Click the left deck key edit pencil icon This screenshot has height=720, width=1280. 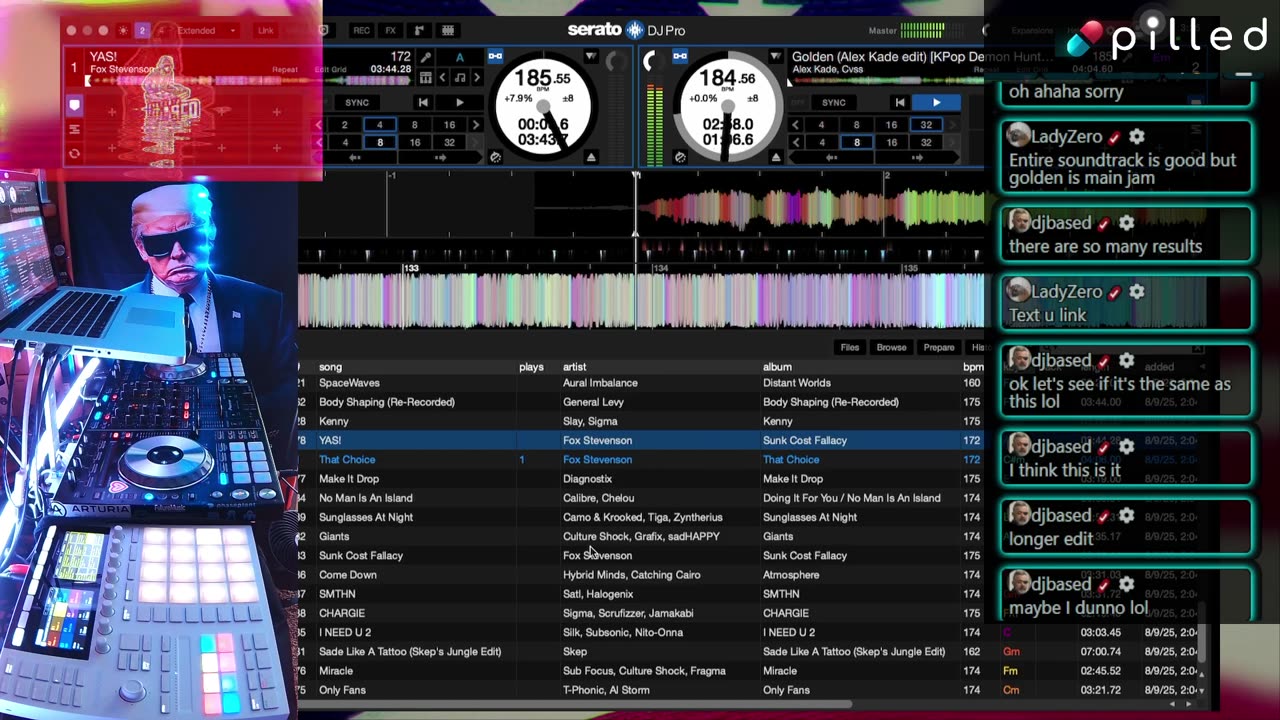(x=426, y=58)
